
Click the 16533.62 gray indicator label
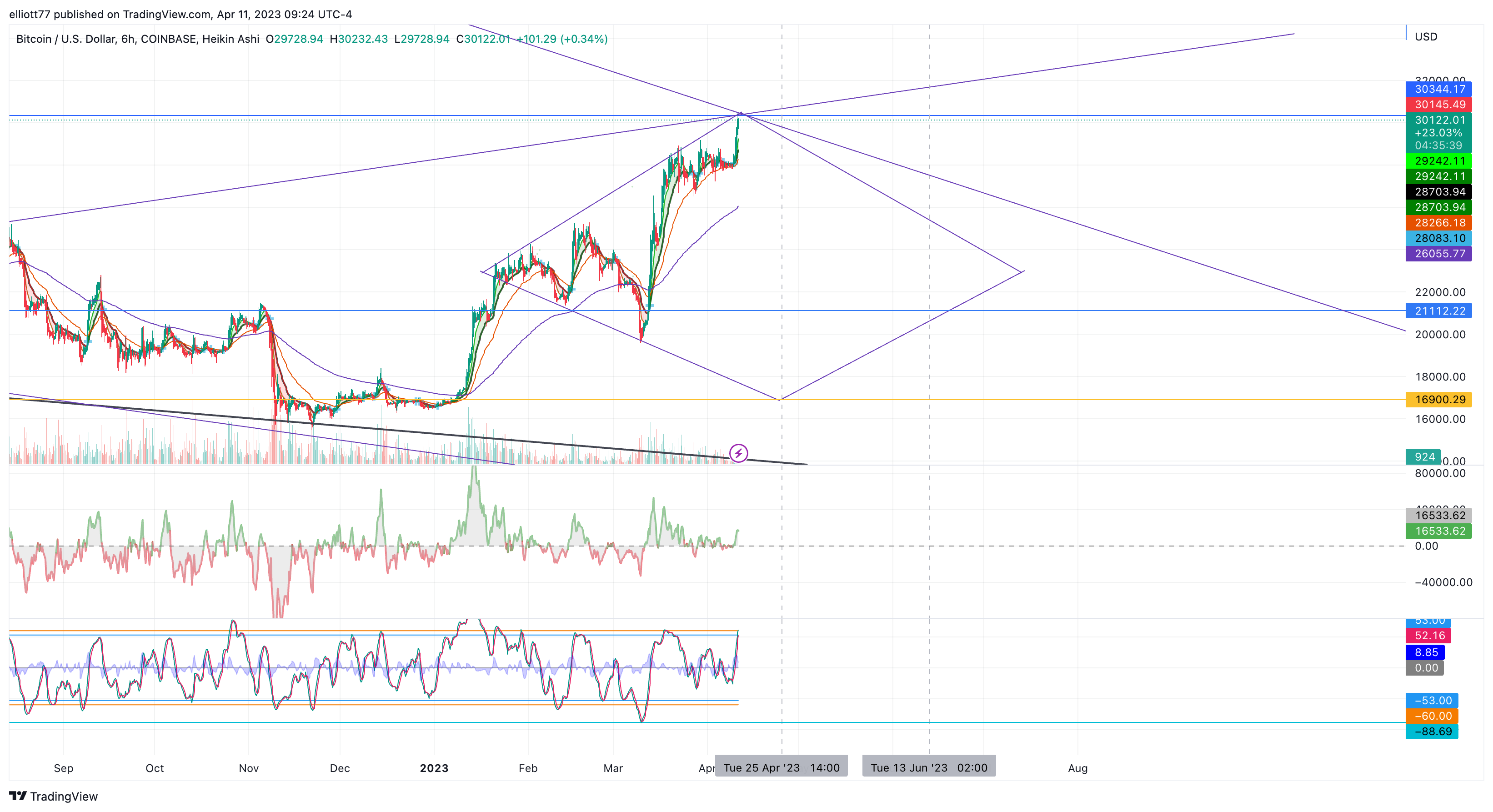(x=1438, y=516)
